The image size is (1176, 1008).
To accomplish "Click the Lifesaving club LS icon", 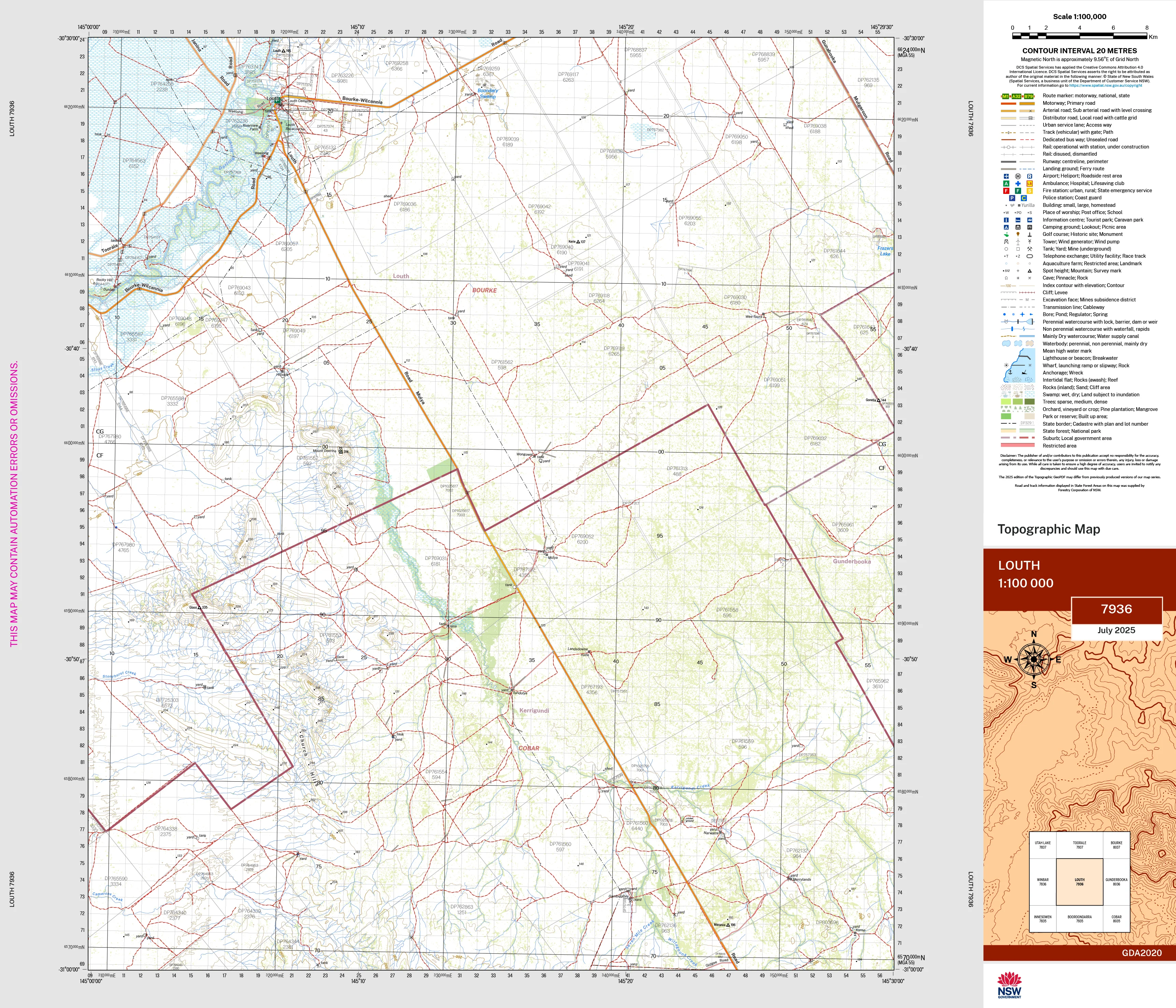I will 1030,183.
